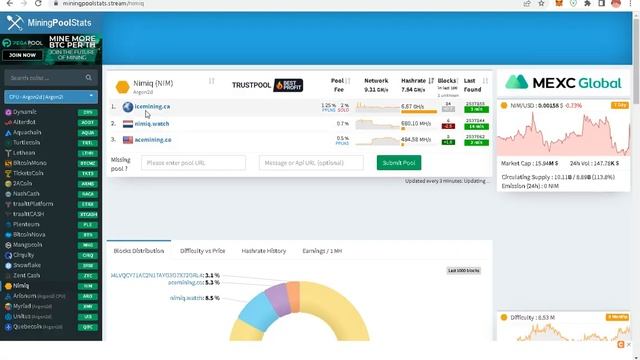Image resolution: width=640 pixels, height=360 pixels.
Task: Sort pools by name with sort arrows
Action: pyautogui.click(x=211, y=81)
